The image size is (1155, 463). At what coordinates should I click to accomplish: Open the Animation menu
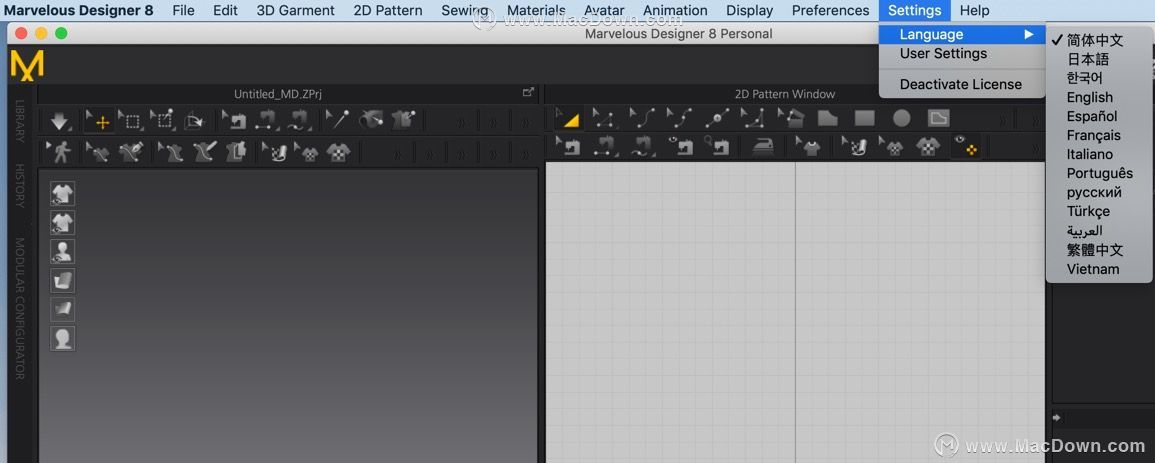point(675,10)
